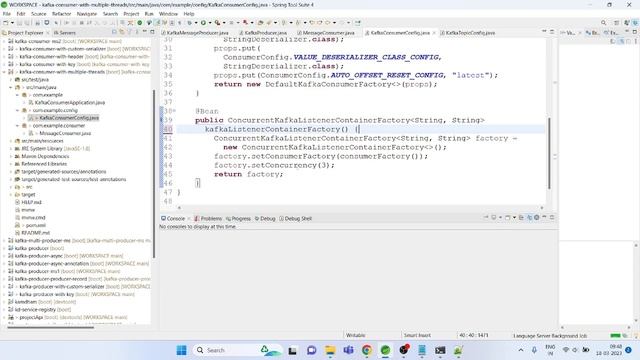The width and height of the screenshot is (640, 360).
Task: Open the Progress tab in the bottom panel
Action: tap(238, 219)
